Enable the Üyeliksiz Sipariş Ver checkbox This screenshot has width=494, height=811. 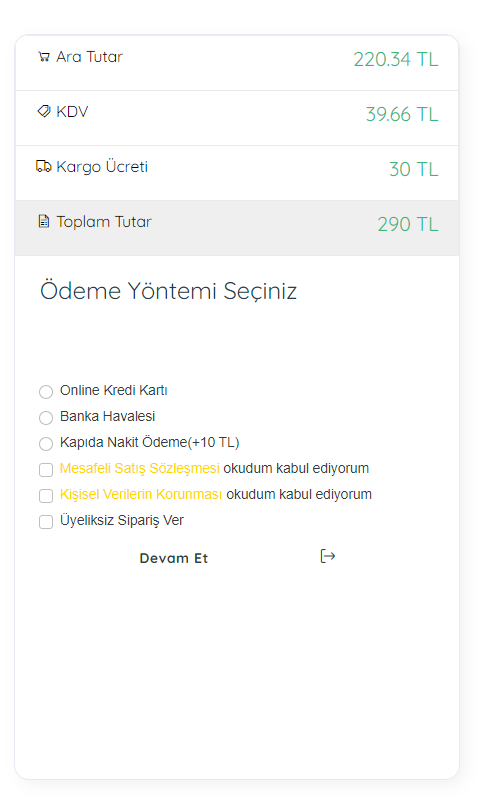click(46, 521)
